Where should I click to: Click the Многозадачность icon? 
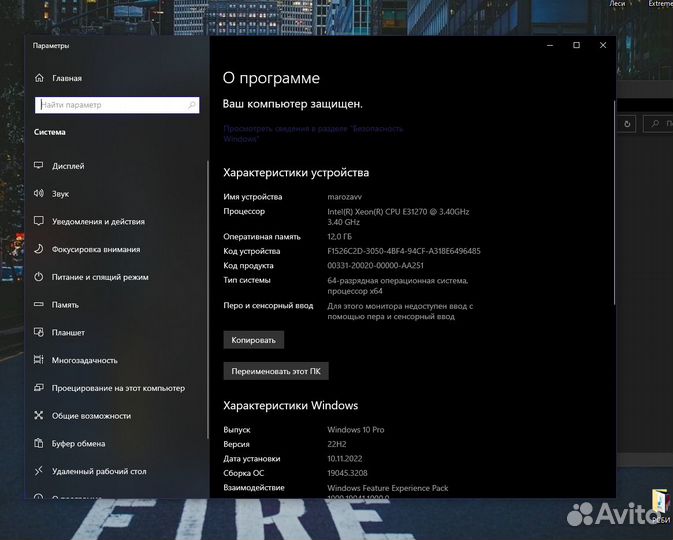39,360
